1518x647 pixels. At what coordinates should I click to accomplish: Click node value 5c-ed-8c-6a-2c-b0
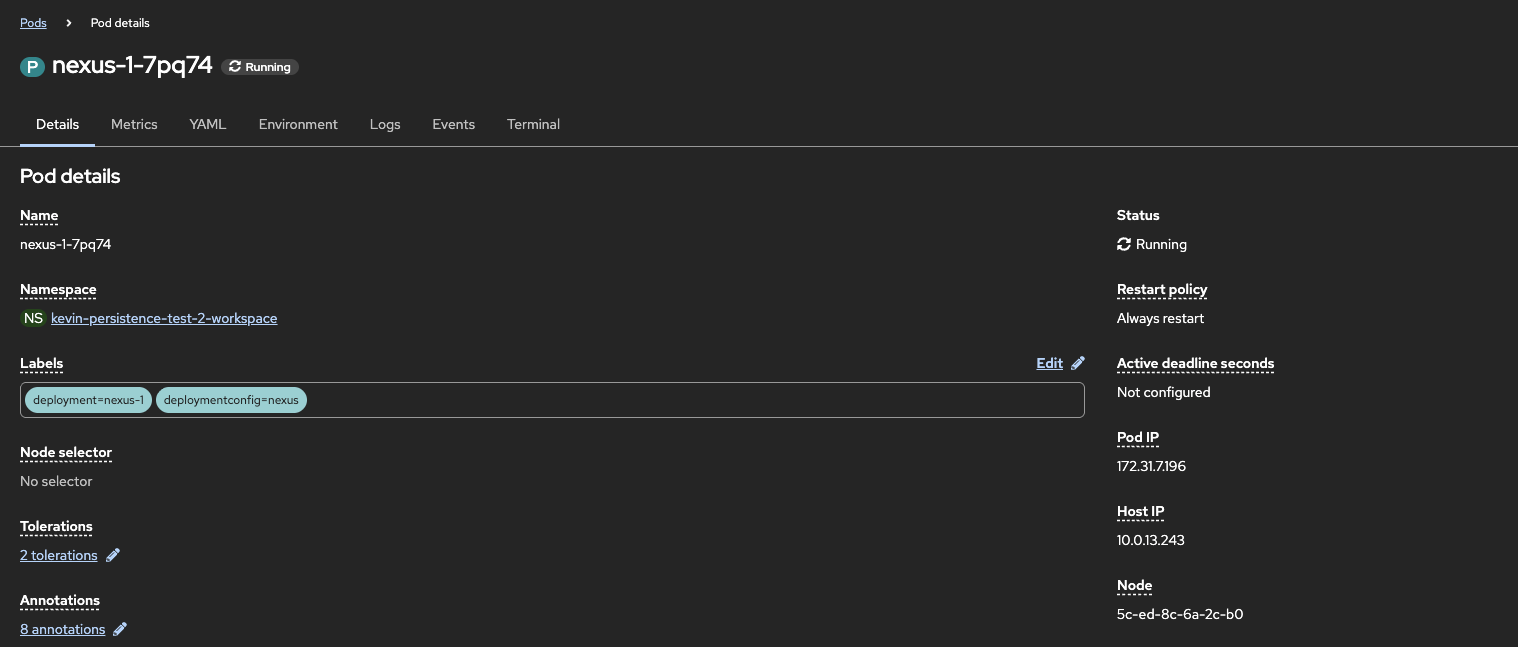pyautogui.click(x=1180, y=614)
